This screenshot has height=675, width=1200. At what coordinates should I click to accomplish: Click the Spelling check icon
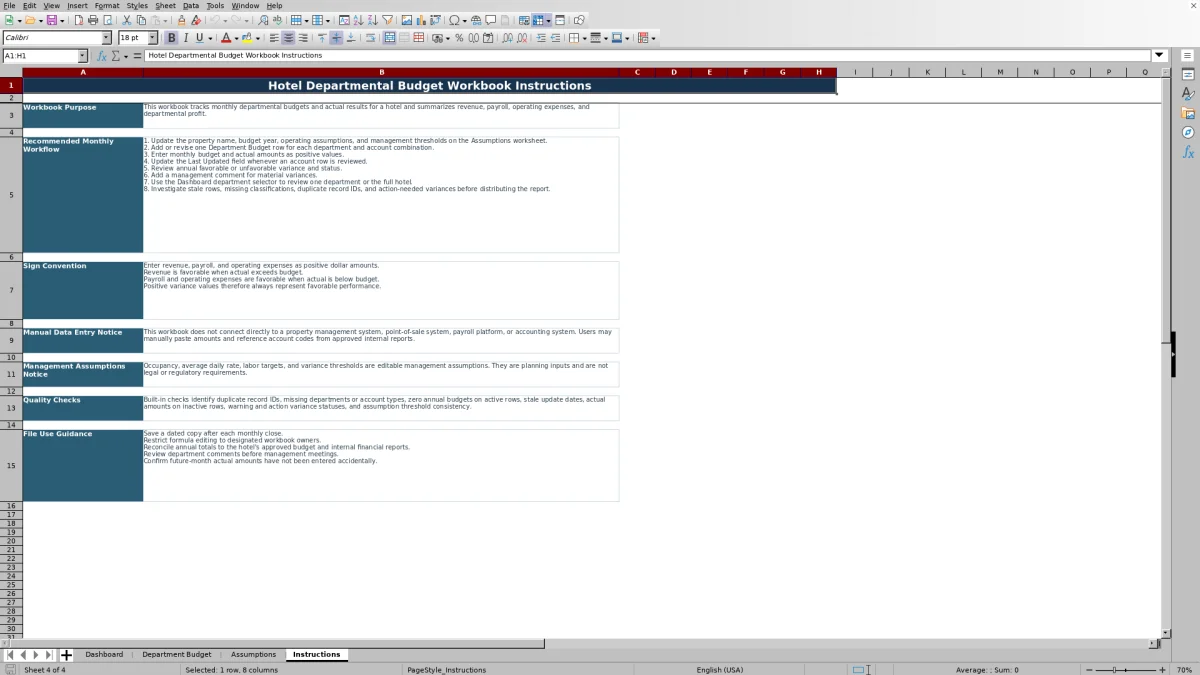(x=277, y=20)
